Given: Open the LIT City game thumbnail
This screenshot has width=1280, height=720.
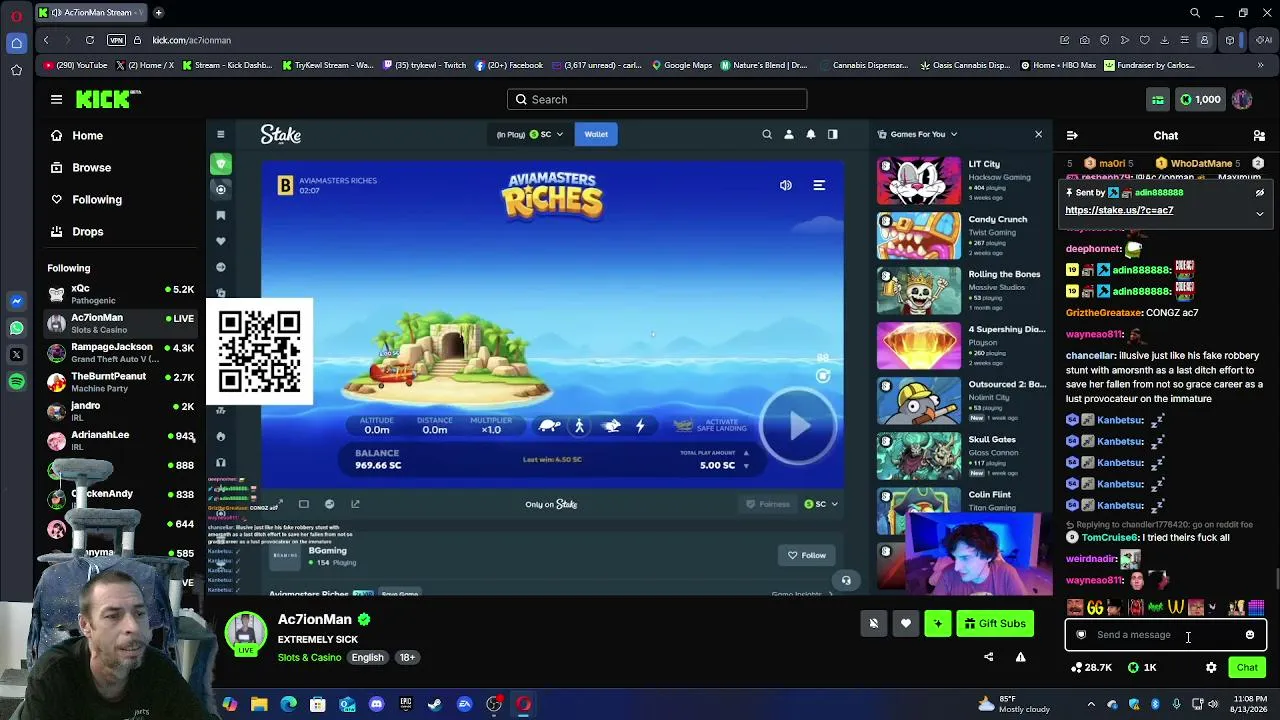Looking at the screenshot, I should pos(919,180).
